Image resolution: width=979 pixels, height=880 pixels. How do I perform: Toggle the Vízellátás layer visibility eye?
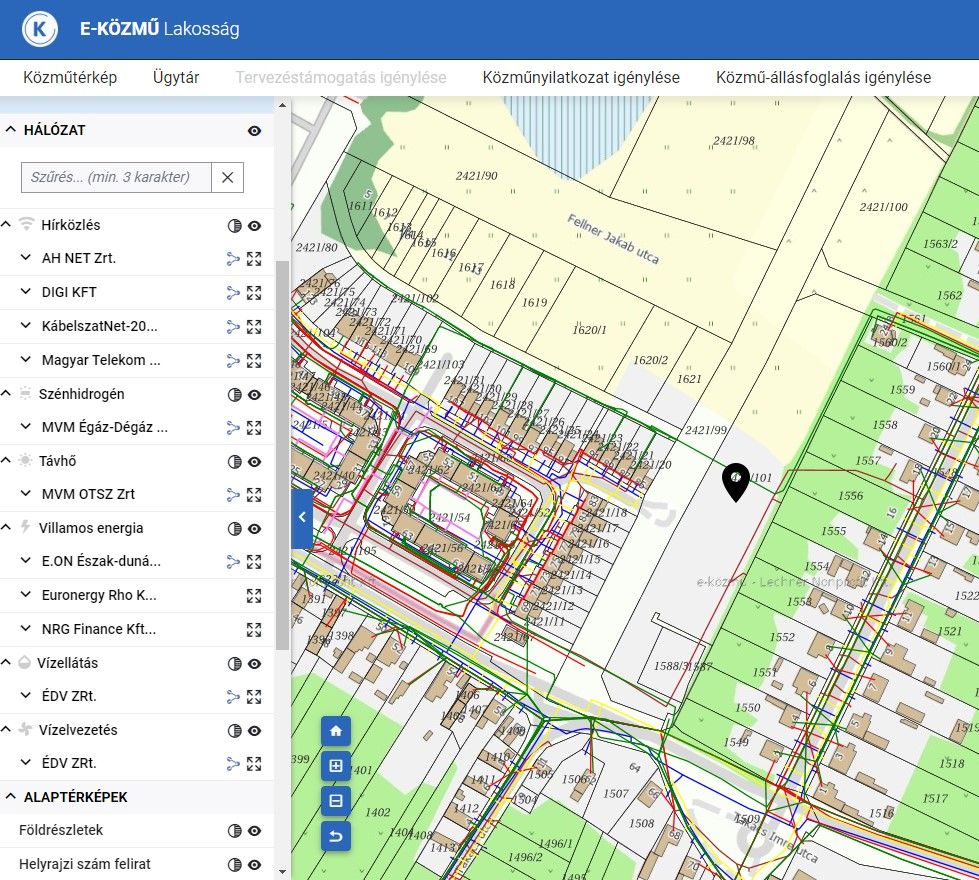[254, 663]
